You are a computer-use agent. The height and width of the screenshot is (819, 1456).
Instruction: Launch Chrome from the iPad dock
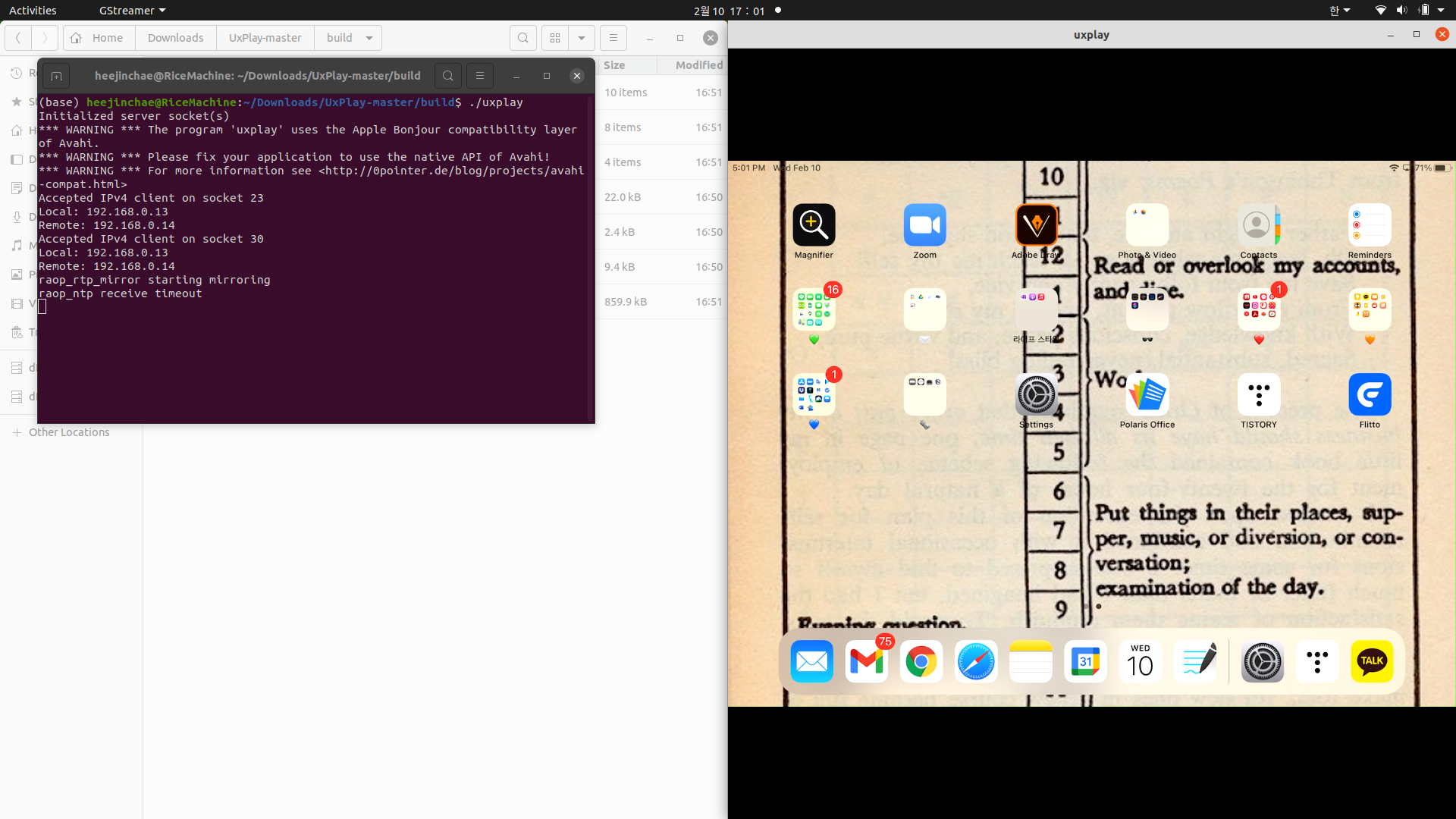click(x=921, y=661)
